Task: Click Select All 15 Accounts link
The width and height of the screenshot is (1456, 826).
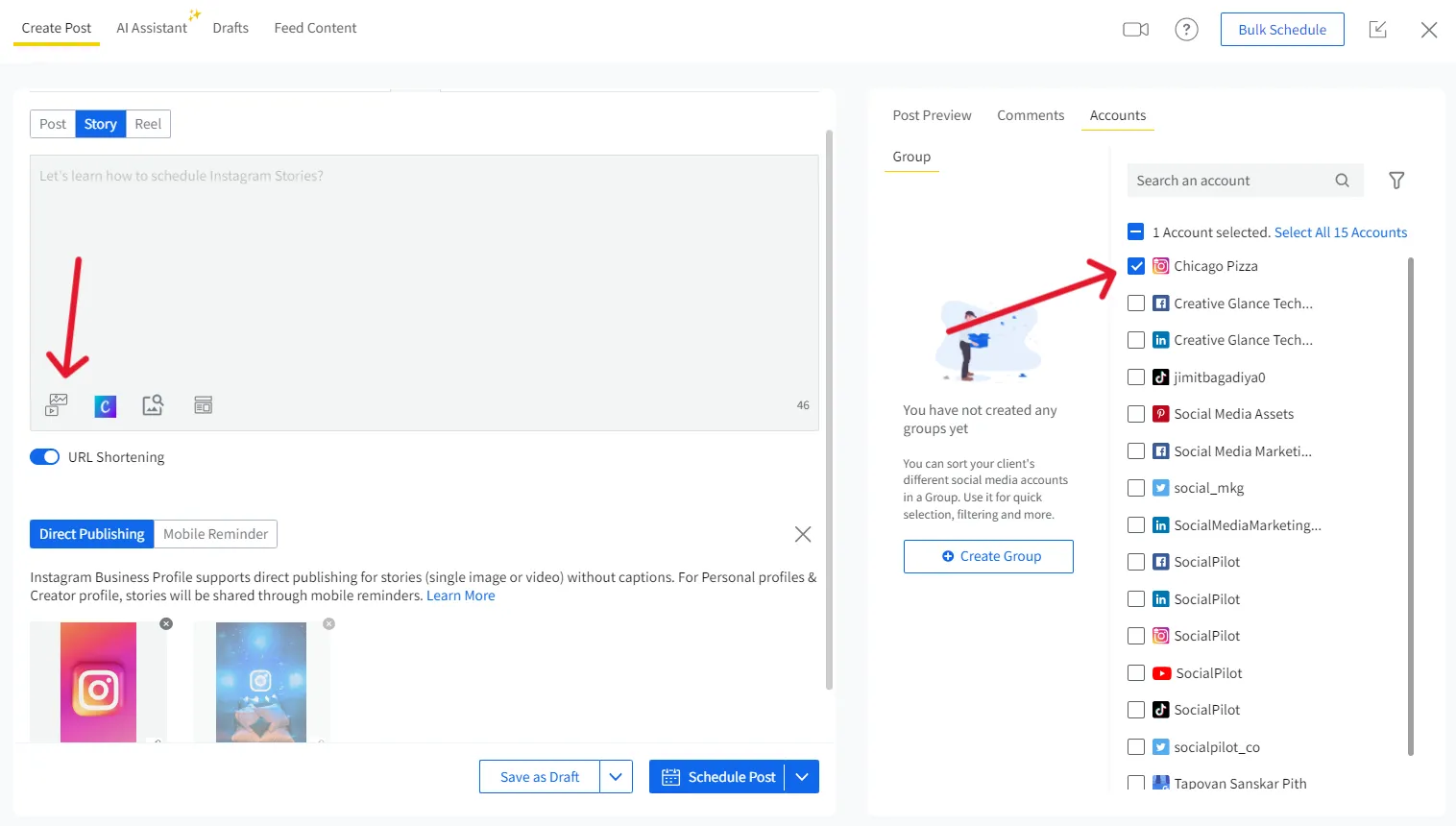Action: 1341,232
